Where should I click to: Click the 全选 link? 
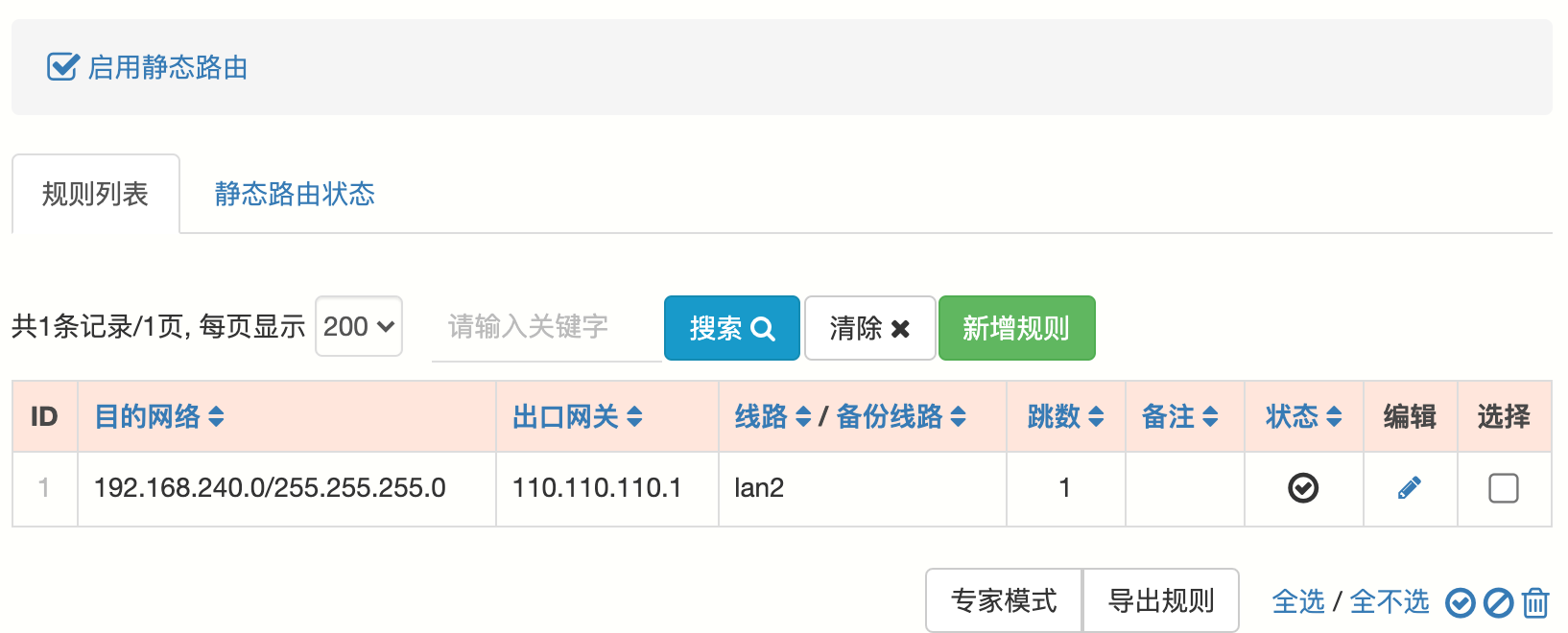pos(1297,601)
